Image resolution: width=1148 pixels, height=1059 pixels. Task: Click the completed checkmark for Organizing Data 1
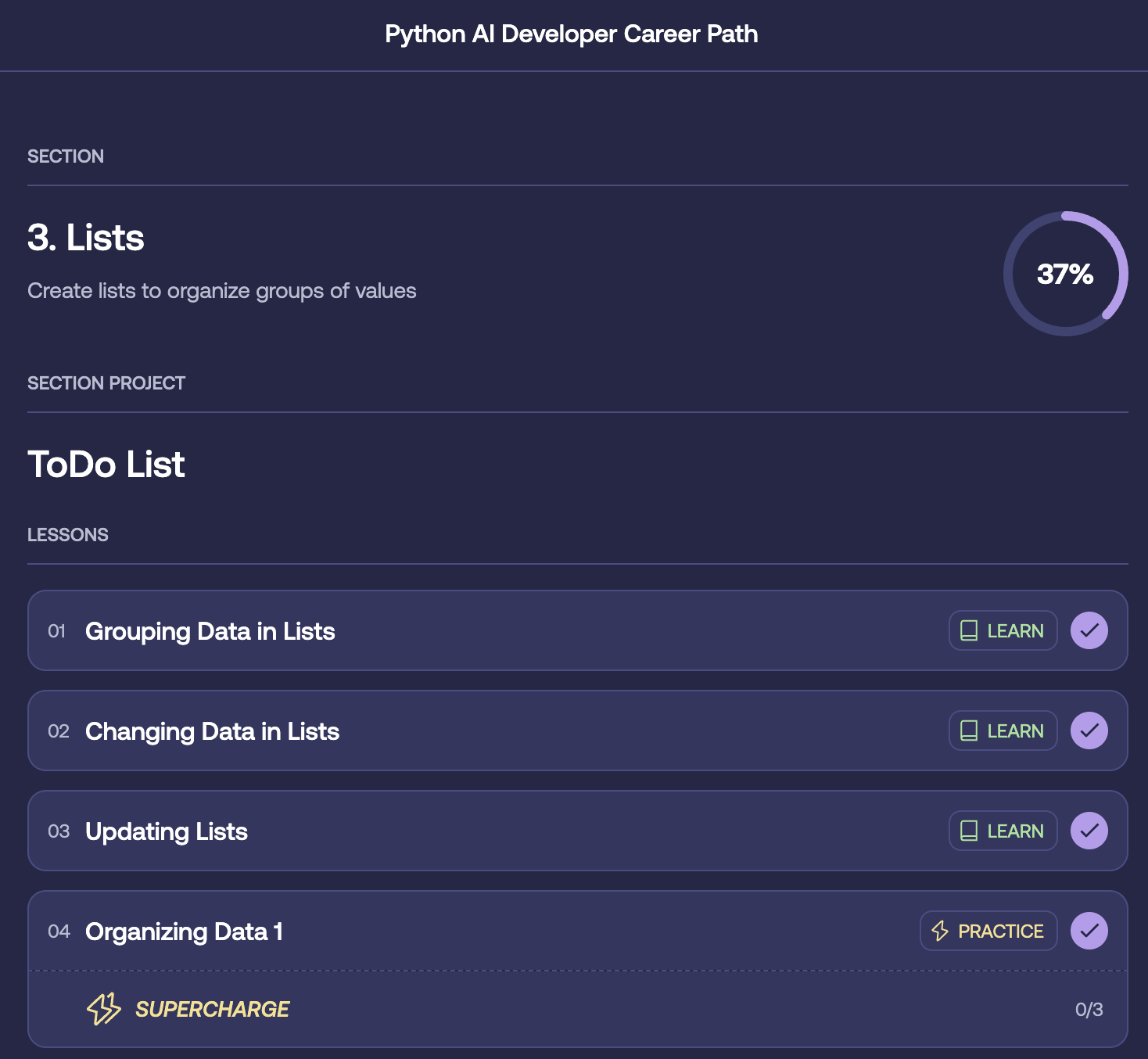point(1089,932)
